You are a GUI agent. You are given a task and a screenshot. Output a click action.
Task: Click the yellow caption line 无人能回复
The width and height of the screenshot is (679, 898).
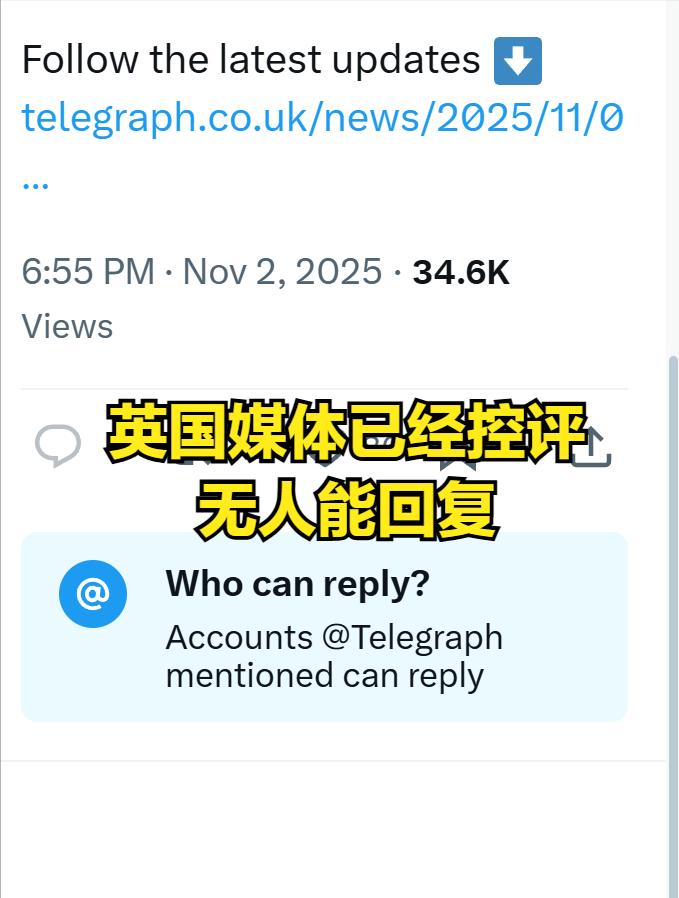point(347,510)
